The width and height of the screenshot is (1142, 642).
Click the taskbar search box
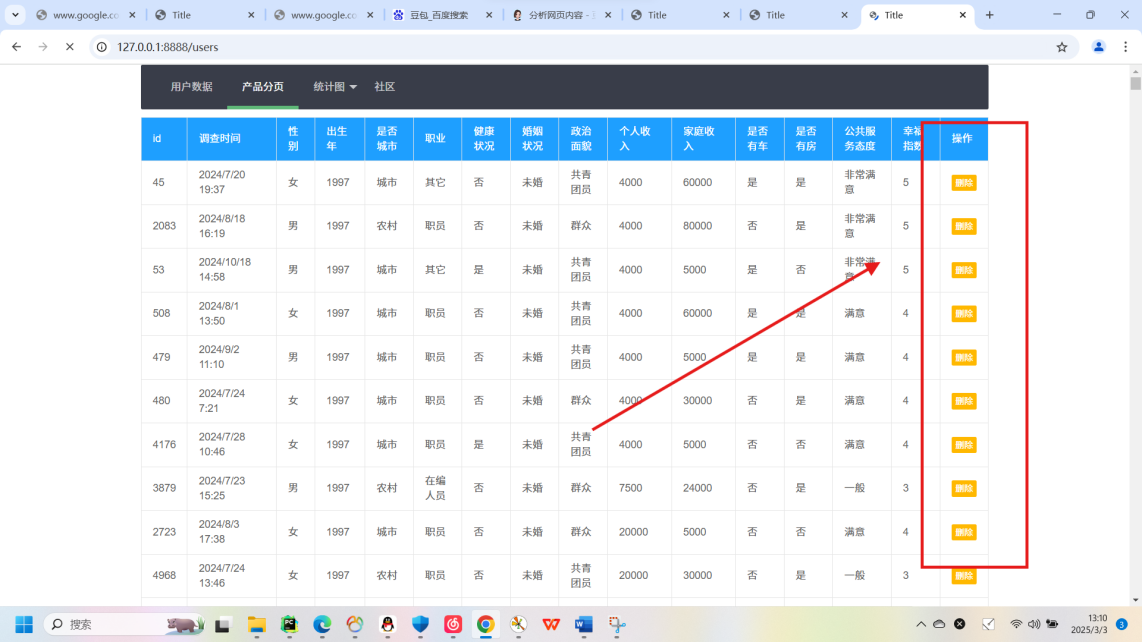[x=125, y=625]
